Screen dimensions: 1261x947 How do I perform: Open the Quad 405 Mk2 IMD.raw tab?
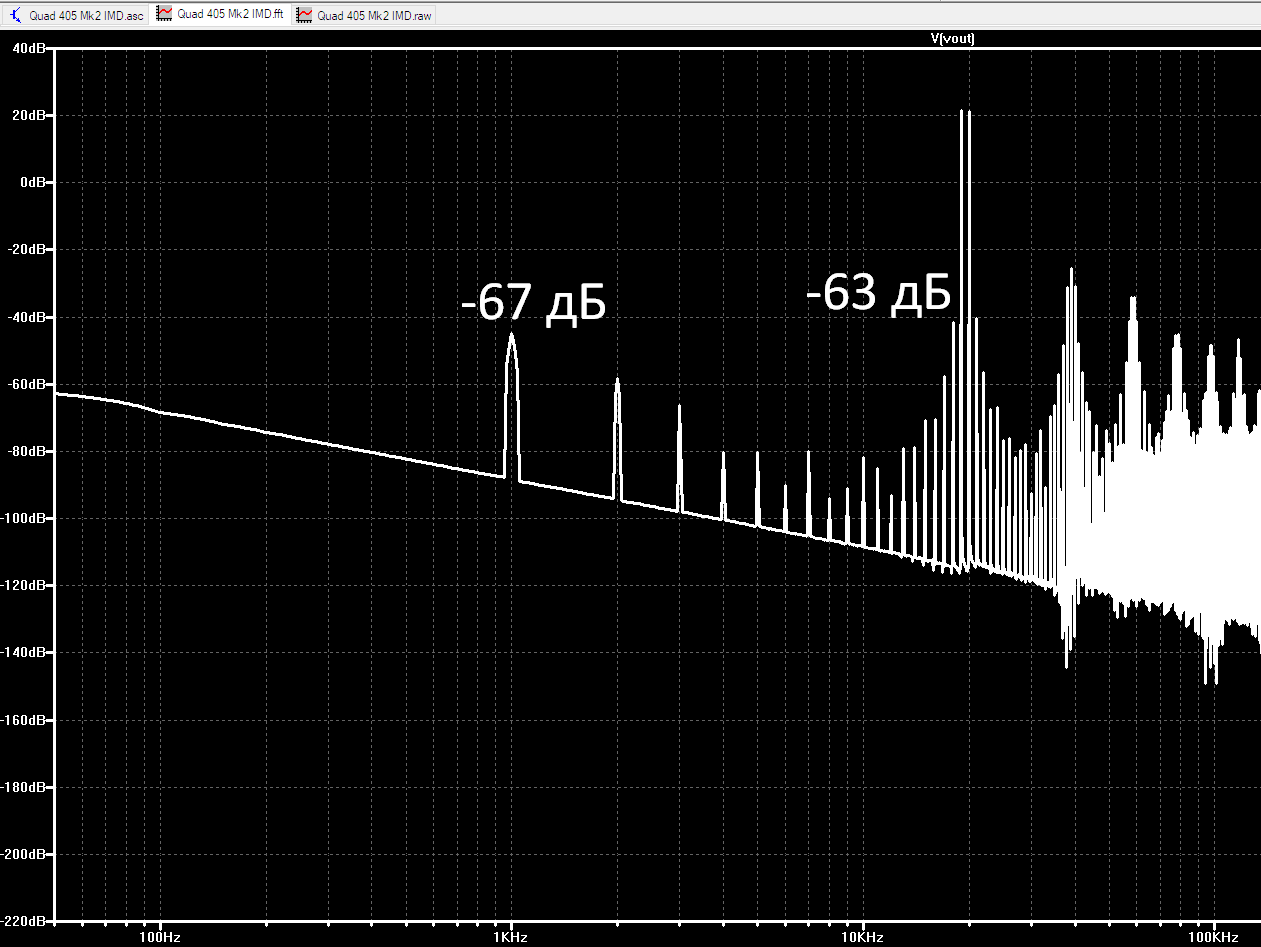click(364, 16)
